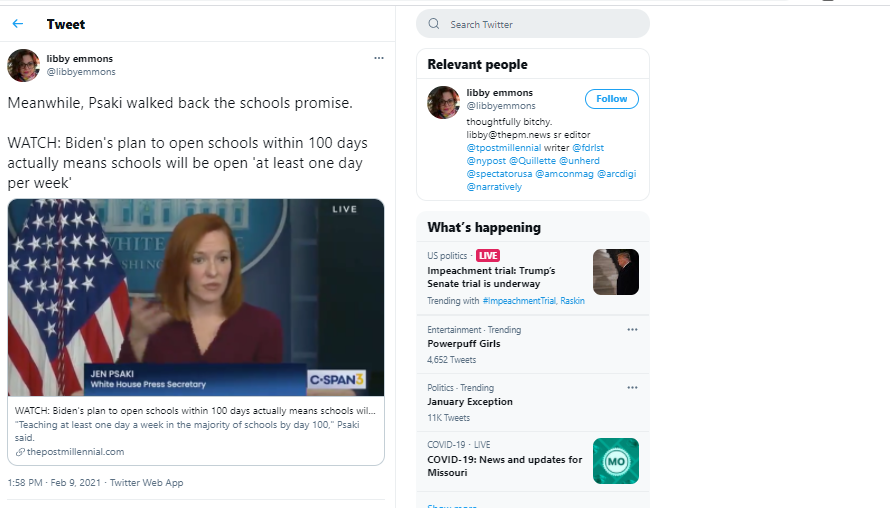Follow libby emmons
The height and width of the screenshot is (508, 890).
coord(611,99)
